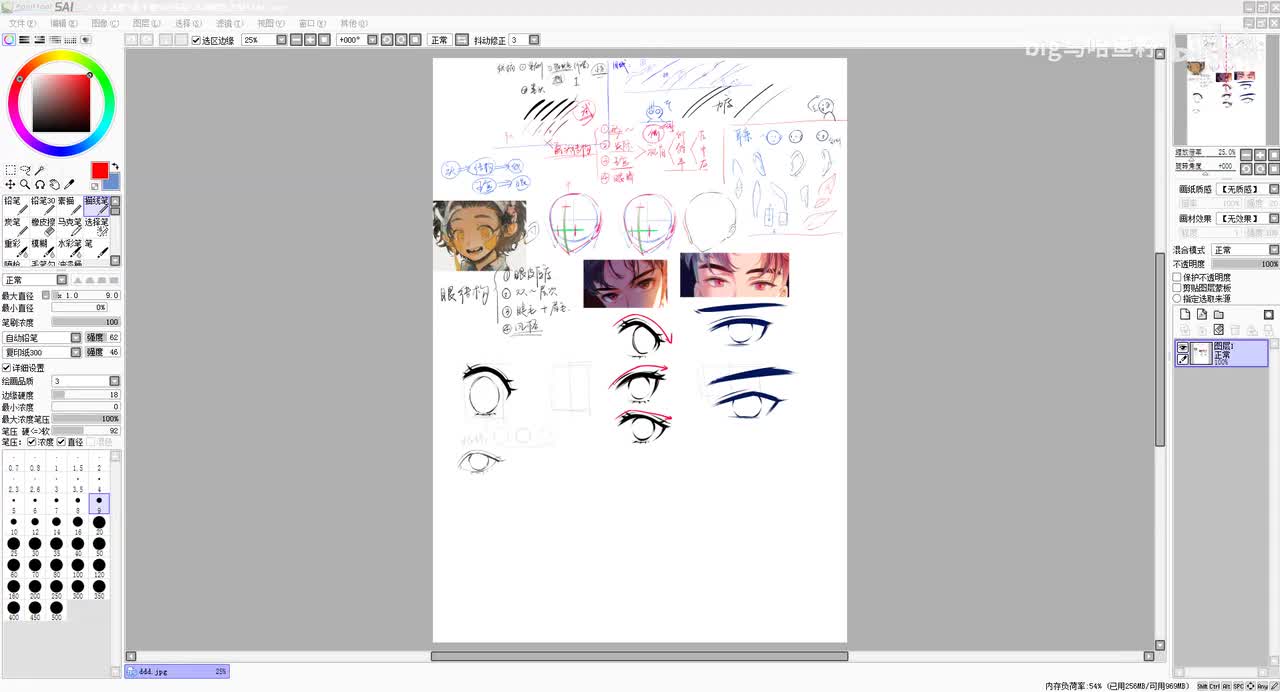Click the transparent color toggle icon
1280x692 pixels.
(95, 186)
